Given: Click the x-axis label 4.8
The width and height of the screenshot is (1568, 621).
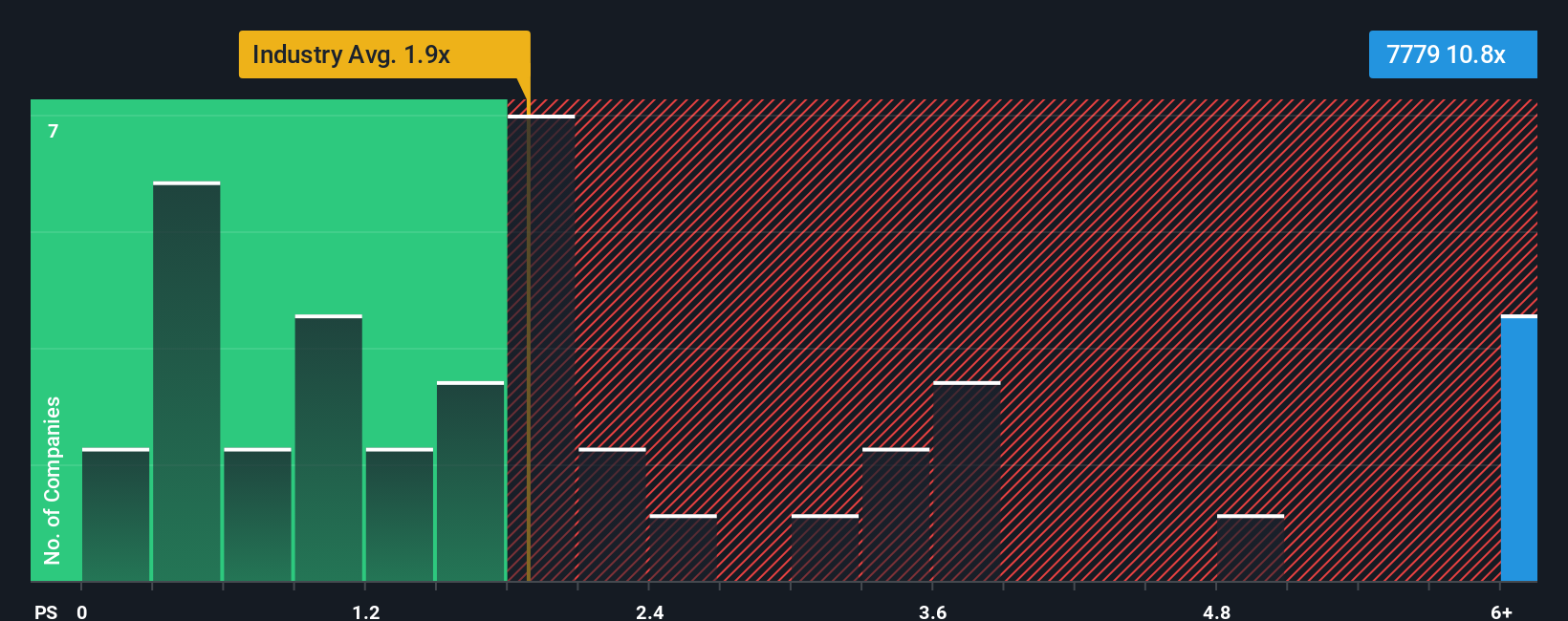Looking at the screenshot, I should coord(1216,611).
